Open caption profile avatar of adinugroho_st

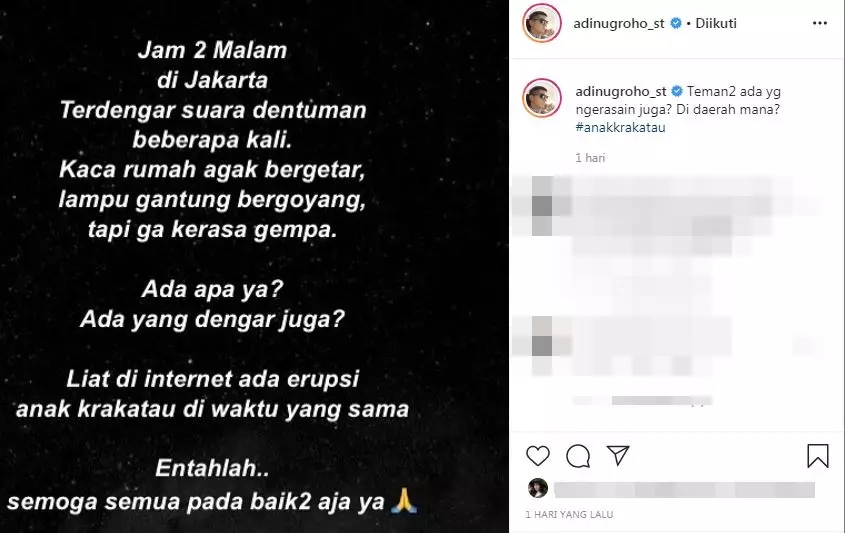point(542,98)
